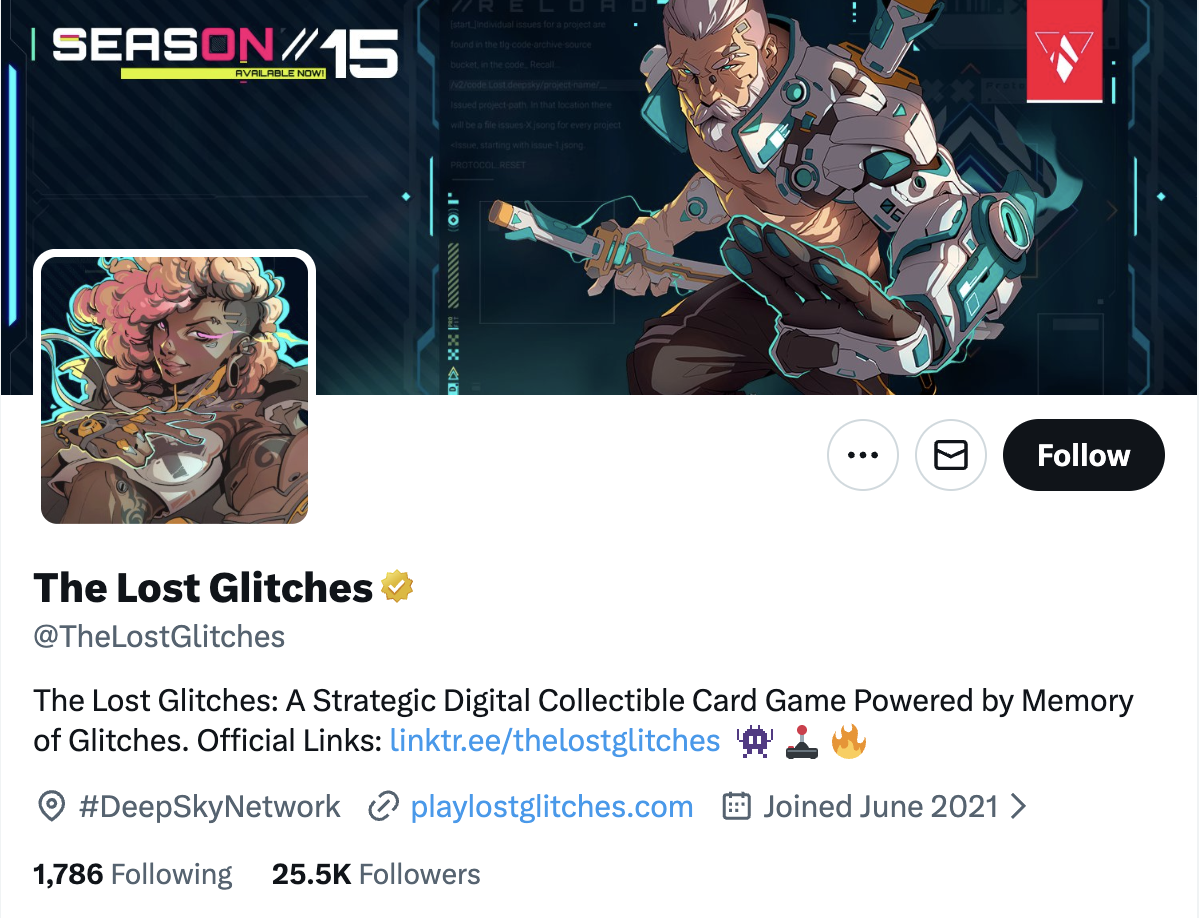1202x918 pixels.
Task: Click the joystick emoji in bio
Action: pos(802,741)
